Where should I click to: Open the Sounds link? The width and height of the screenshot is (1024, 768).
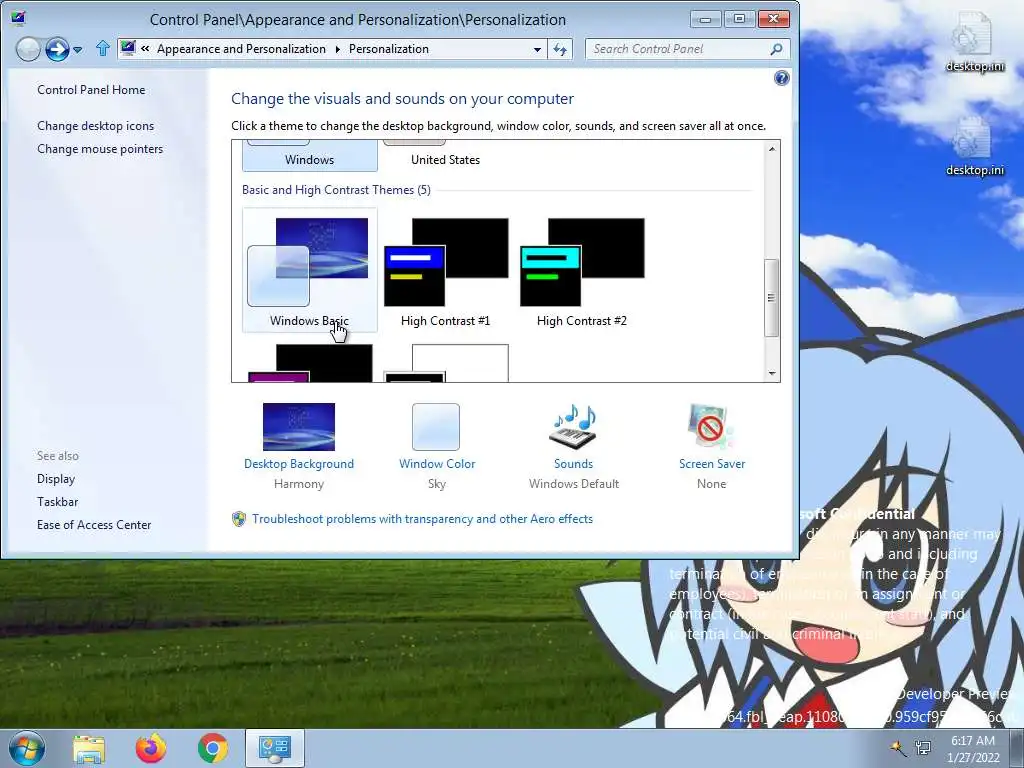click(573, 464)
